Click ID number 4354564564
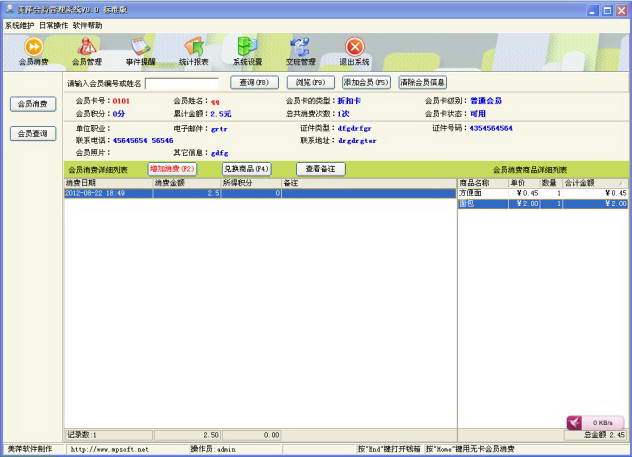The image size is (632, 457). [491, 128]
